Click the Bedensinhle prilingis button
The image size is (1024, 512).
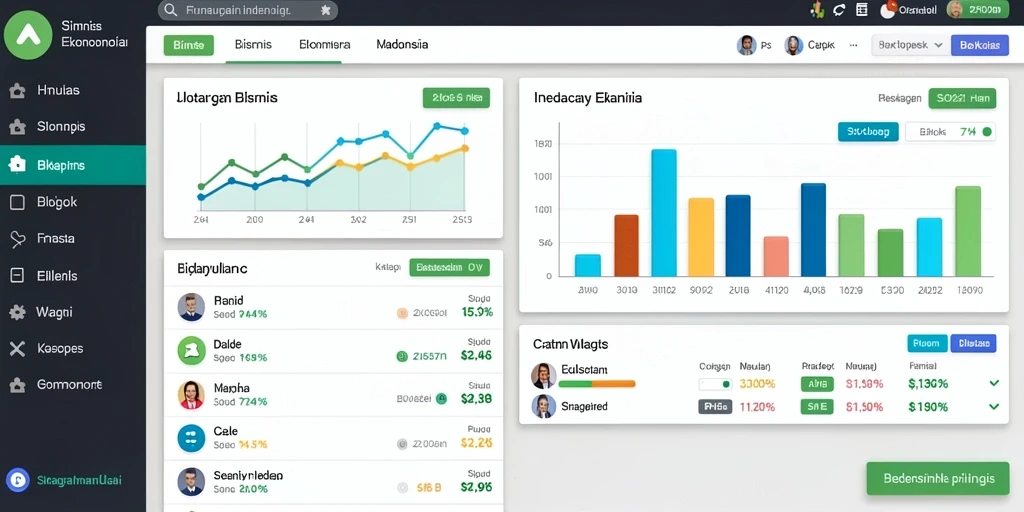click(938, 479)
